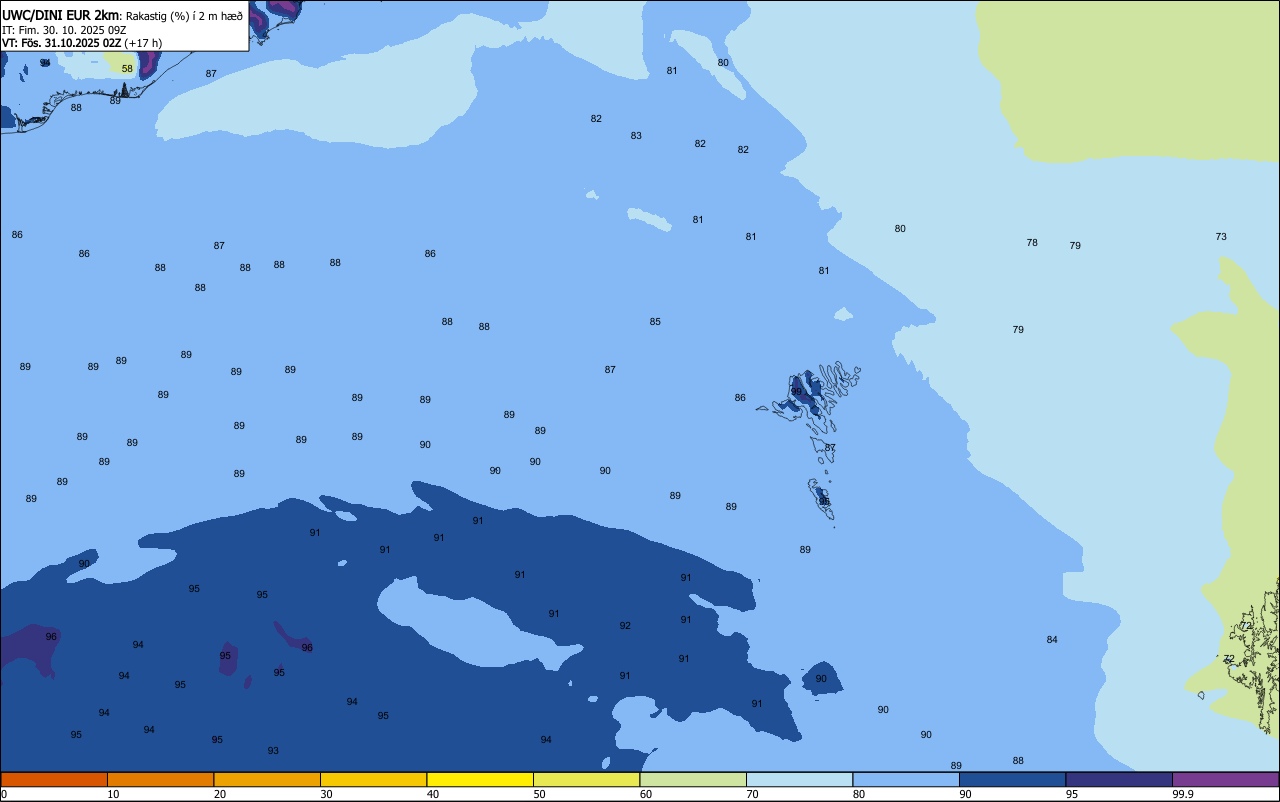Select the 10–20 orange legend color segment
1280x802 pixels.
pyautogui.click(x=160, y=779)
